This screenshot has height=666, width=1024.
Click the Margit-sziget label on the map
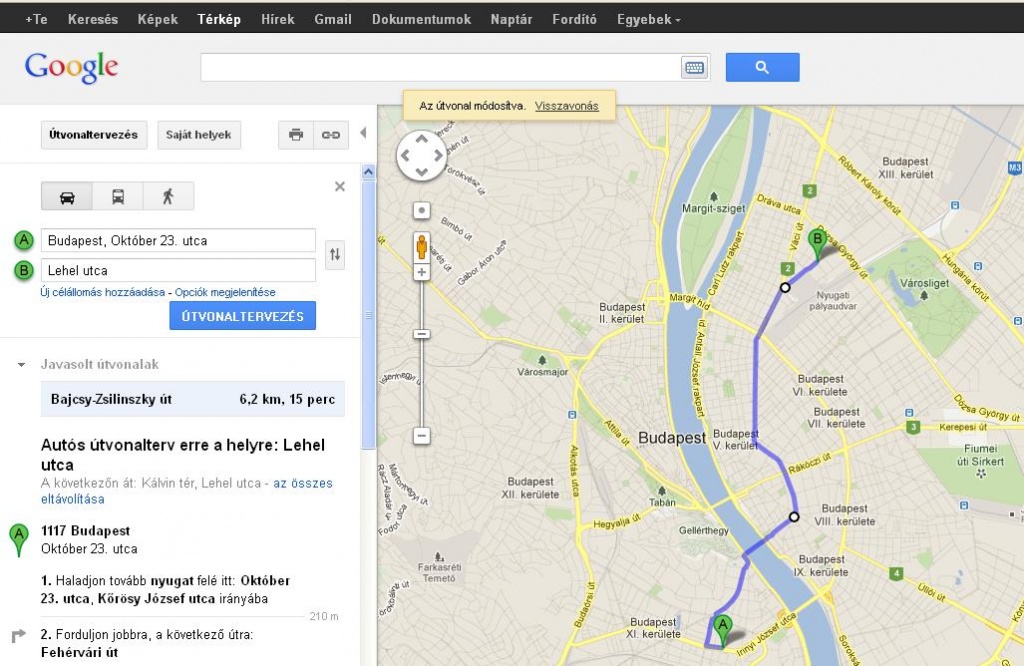(713, 208)
